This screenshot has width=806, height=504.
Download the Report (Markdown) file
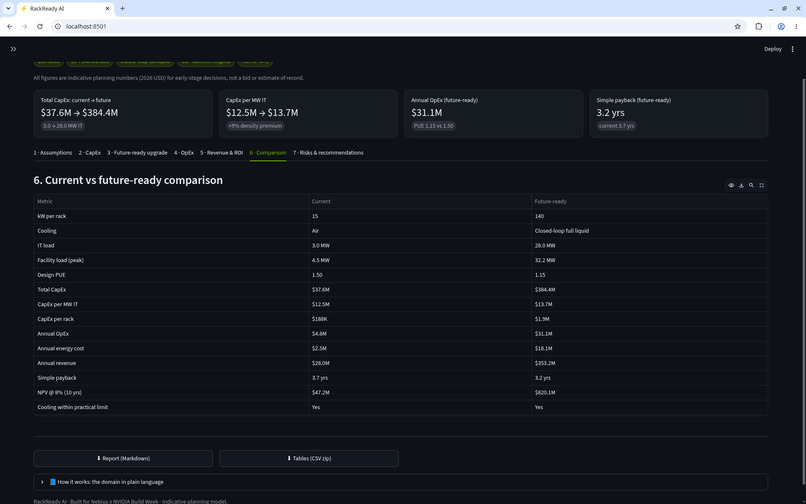tap(123, 458)
